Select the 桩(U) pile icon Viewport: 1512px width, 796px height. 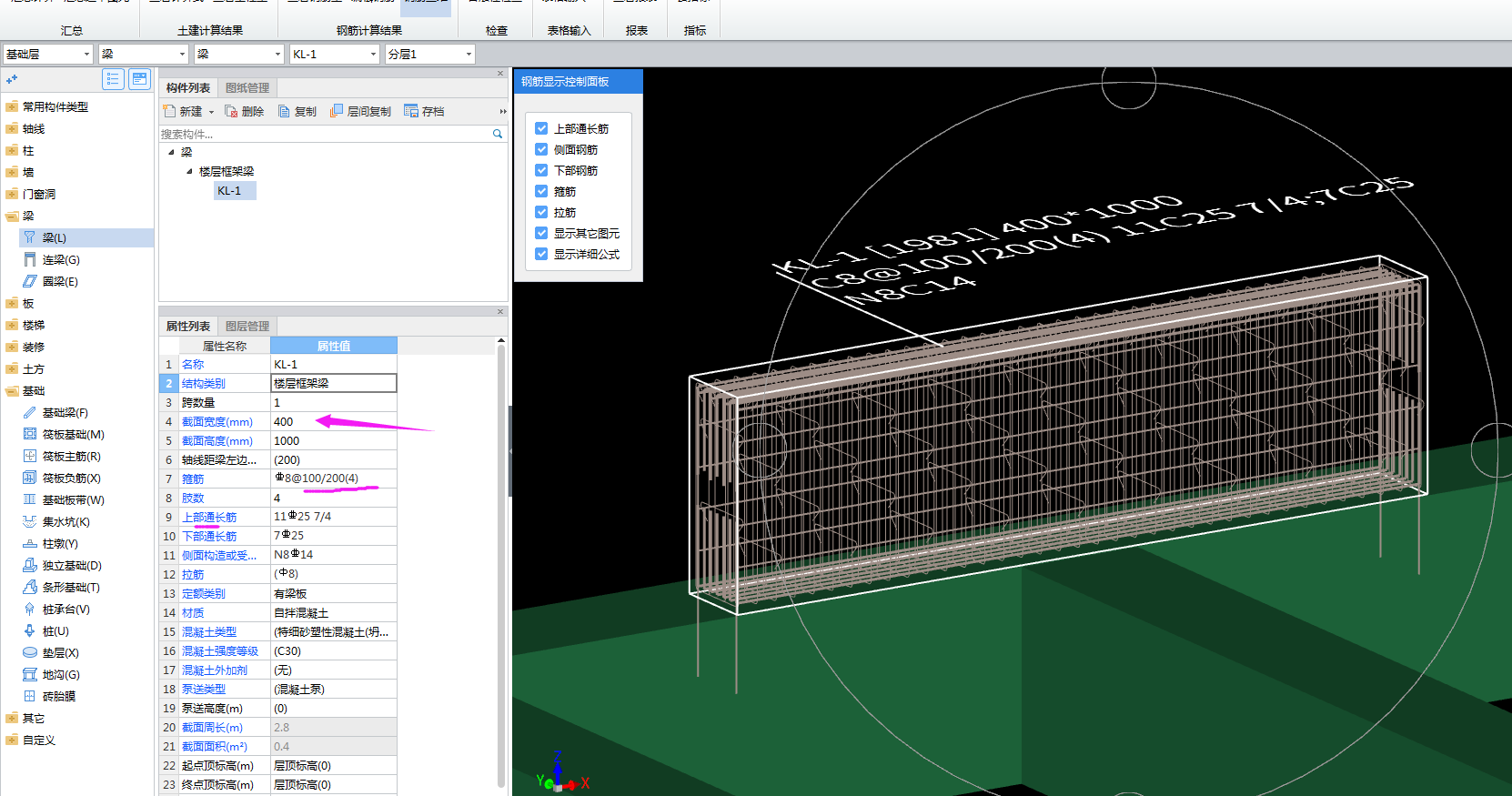point(30,630)
